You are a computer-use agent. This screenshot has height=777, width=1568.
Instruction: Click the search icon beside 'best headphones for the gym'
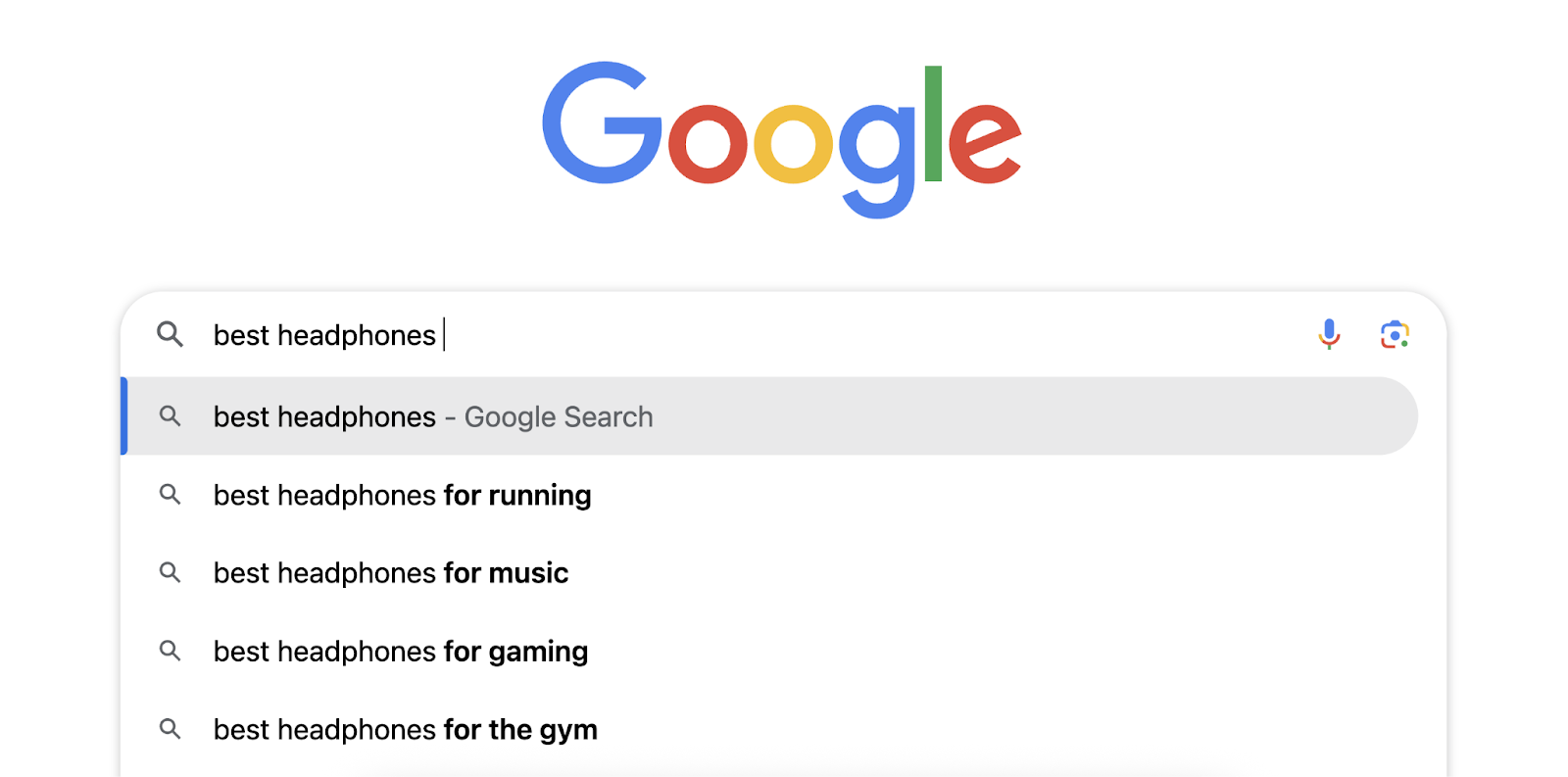coord(170,729)
